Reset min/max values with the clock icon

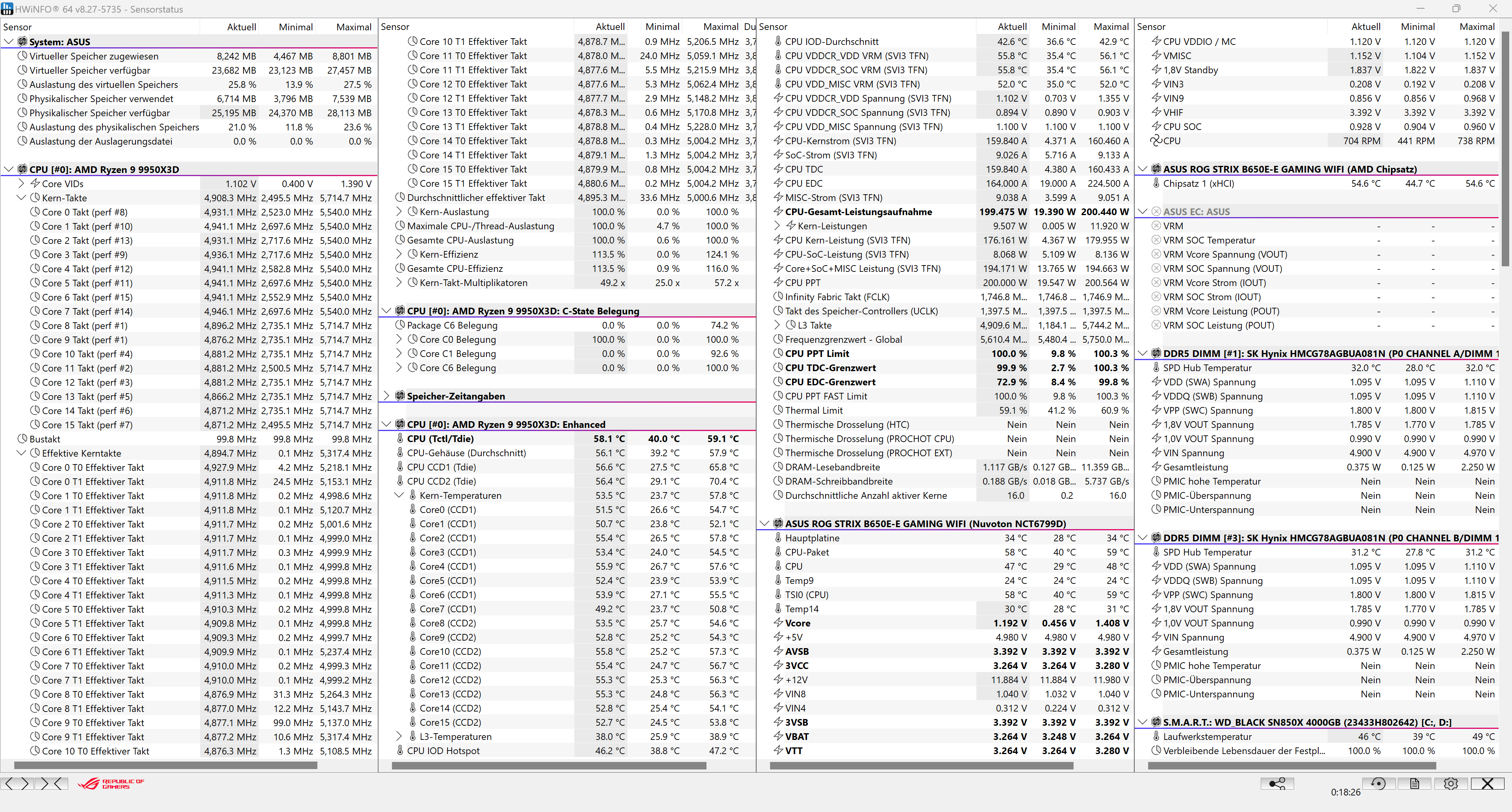point(1378,783)
